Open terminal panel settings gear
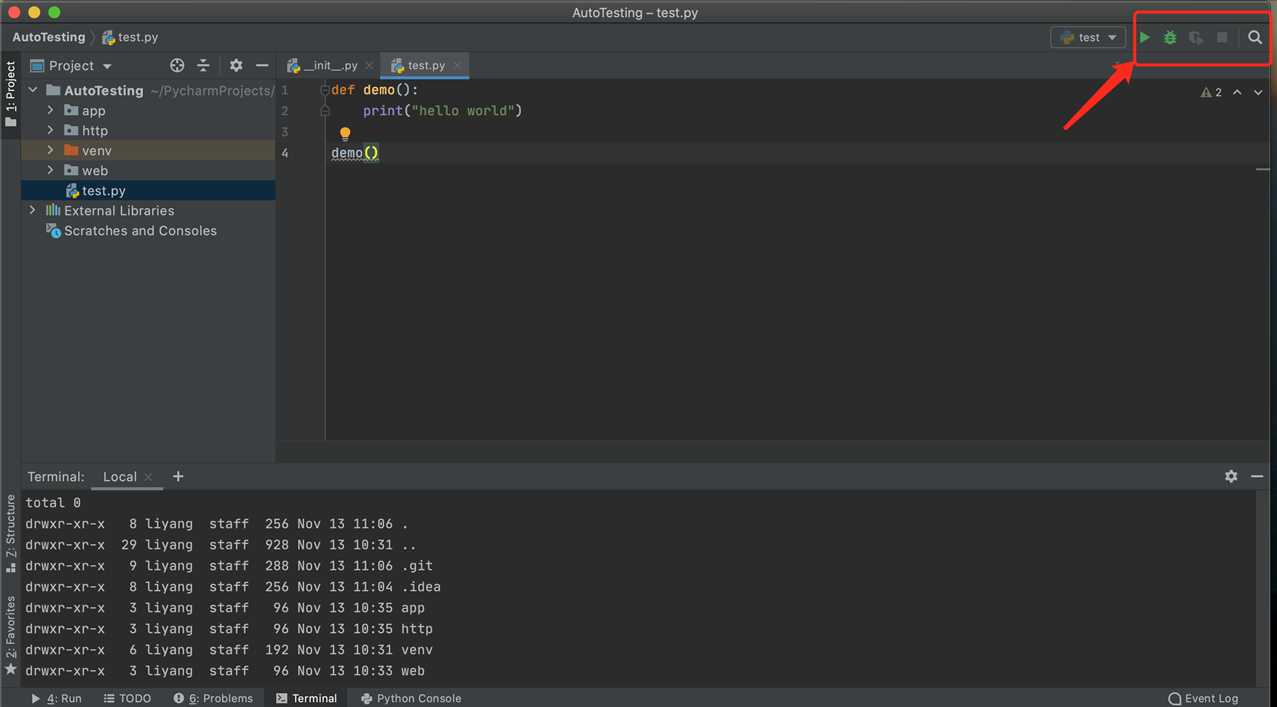The width and height of the screenshot is (1277, 707). [x=1231, y=477]
